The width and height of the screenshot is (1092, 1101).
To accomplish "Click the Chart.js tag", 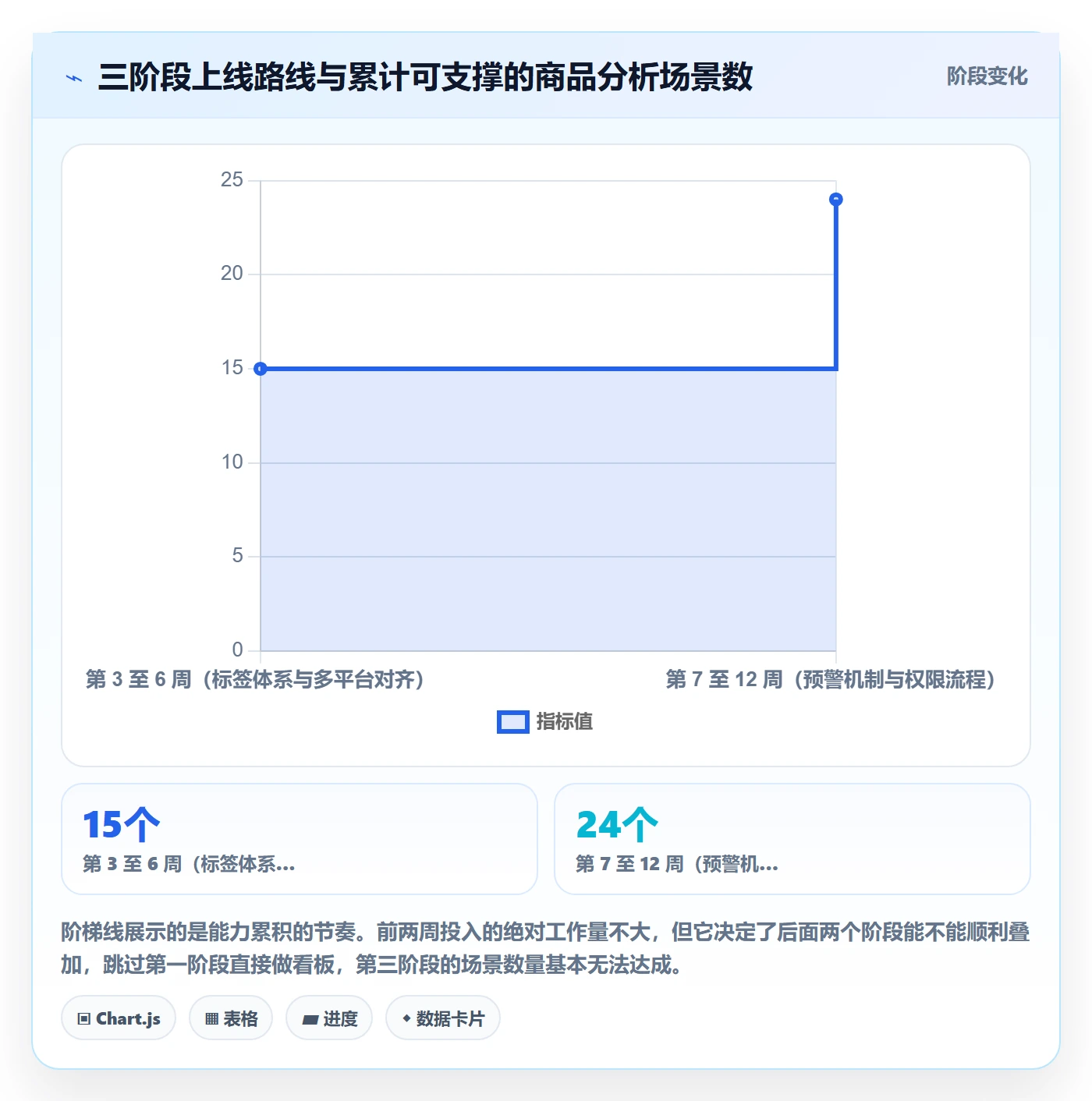I will pos(119,1018).
